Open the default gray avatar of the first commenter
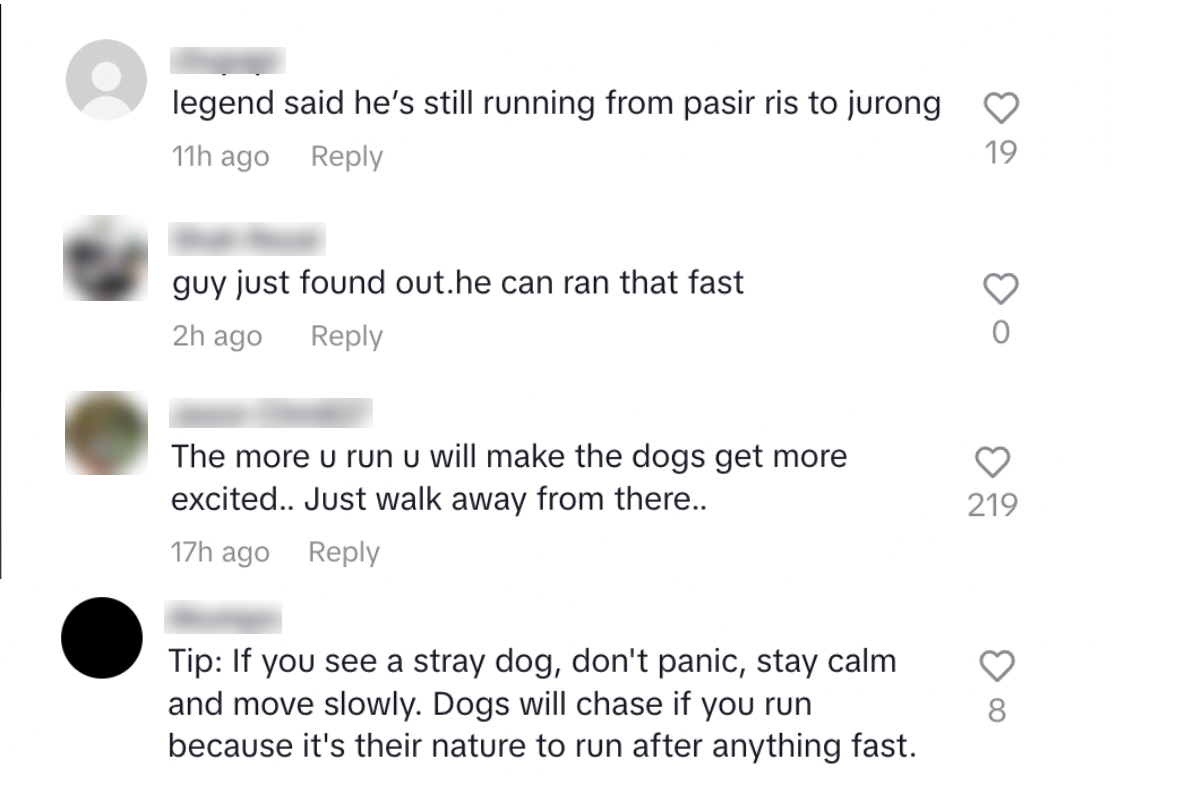The image size is (1200, 796). (106, 80)
